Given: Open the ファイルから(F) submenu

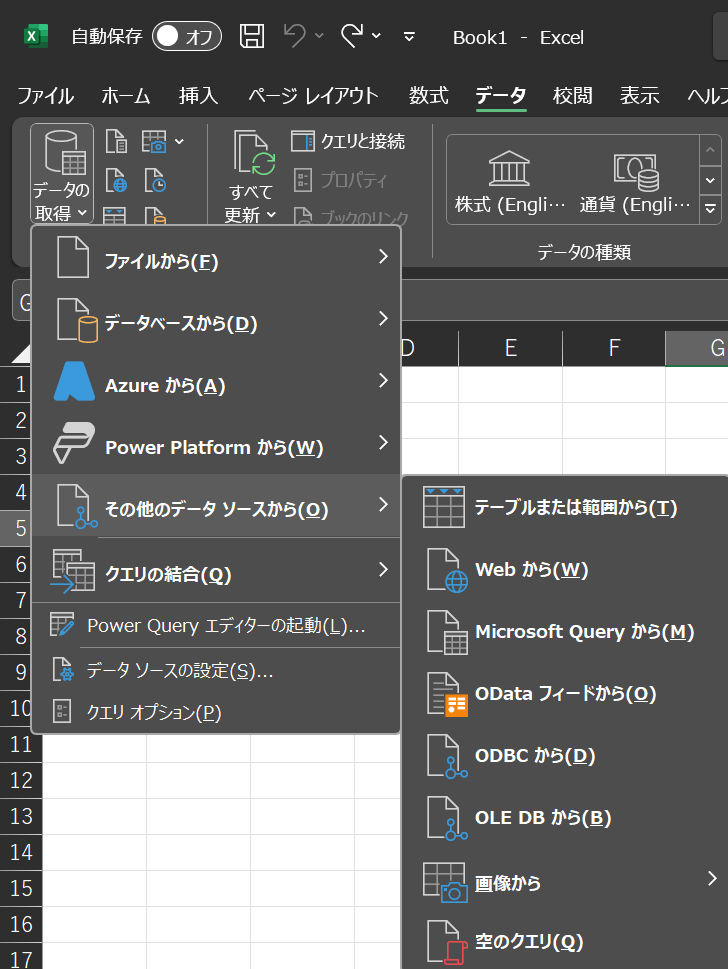Looking at the screenshot, I should pyautogui.click(x=216, y=258).
